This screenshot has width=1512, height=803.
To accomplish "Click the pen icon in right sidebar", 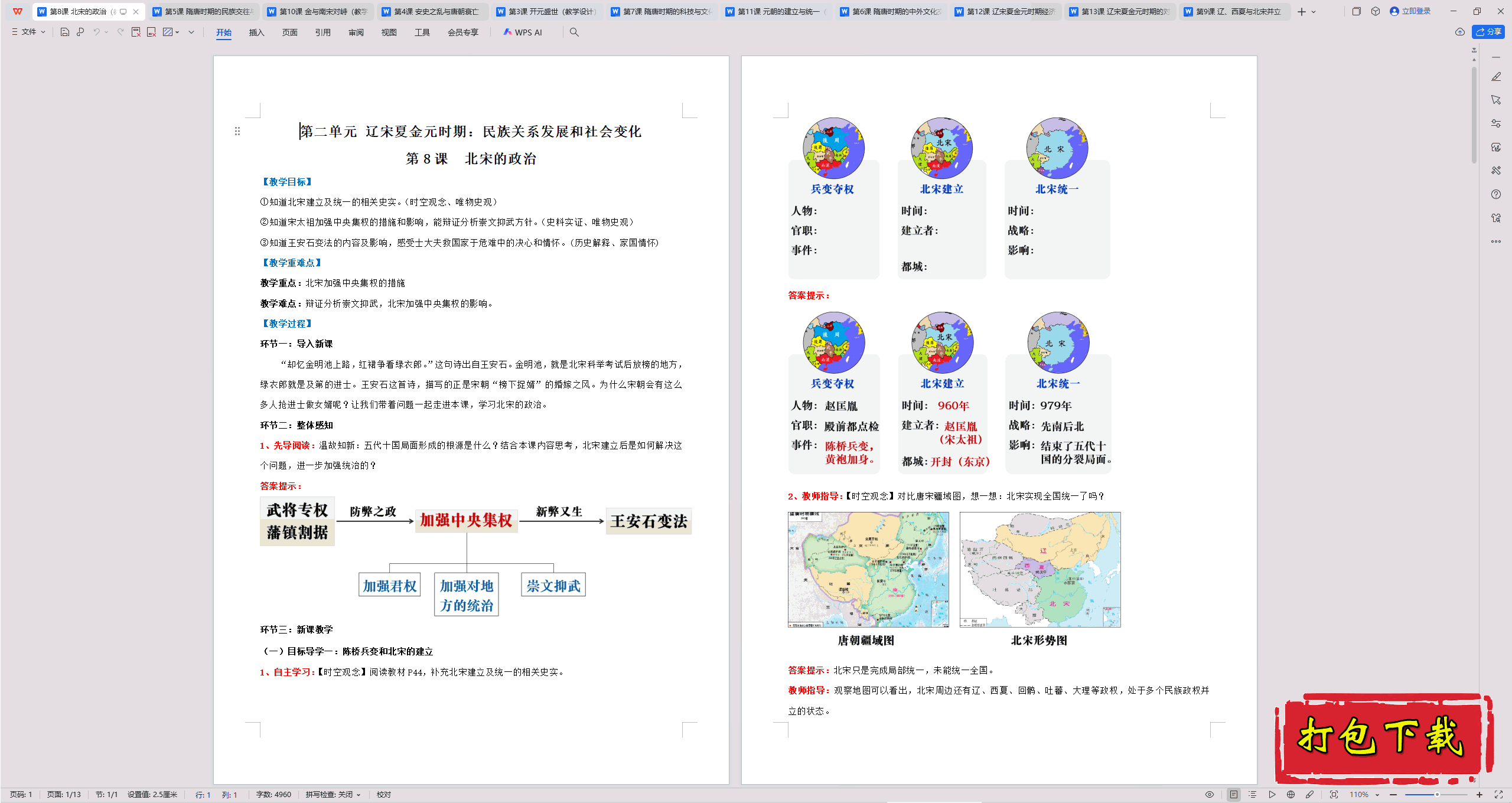I will (x=1496, y=77).
